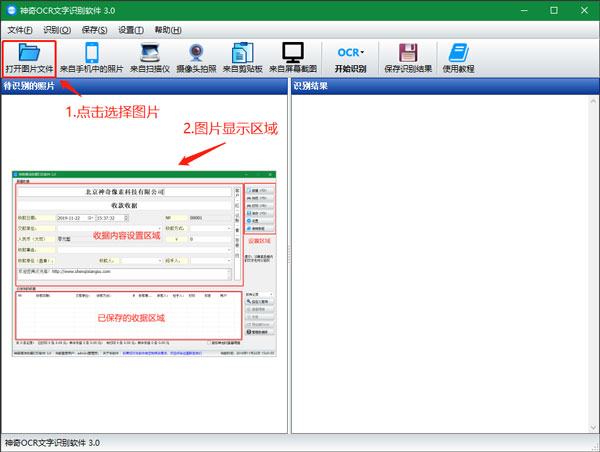Open the 保存(S) menu
The image size is (600, 452).
95,30
